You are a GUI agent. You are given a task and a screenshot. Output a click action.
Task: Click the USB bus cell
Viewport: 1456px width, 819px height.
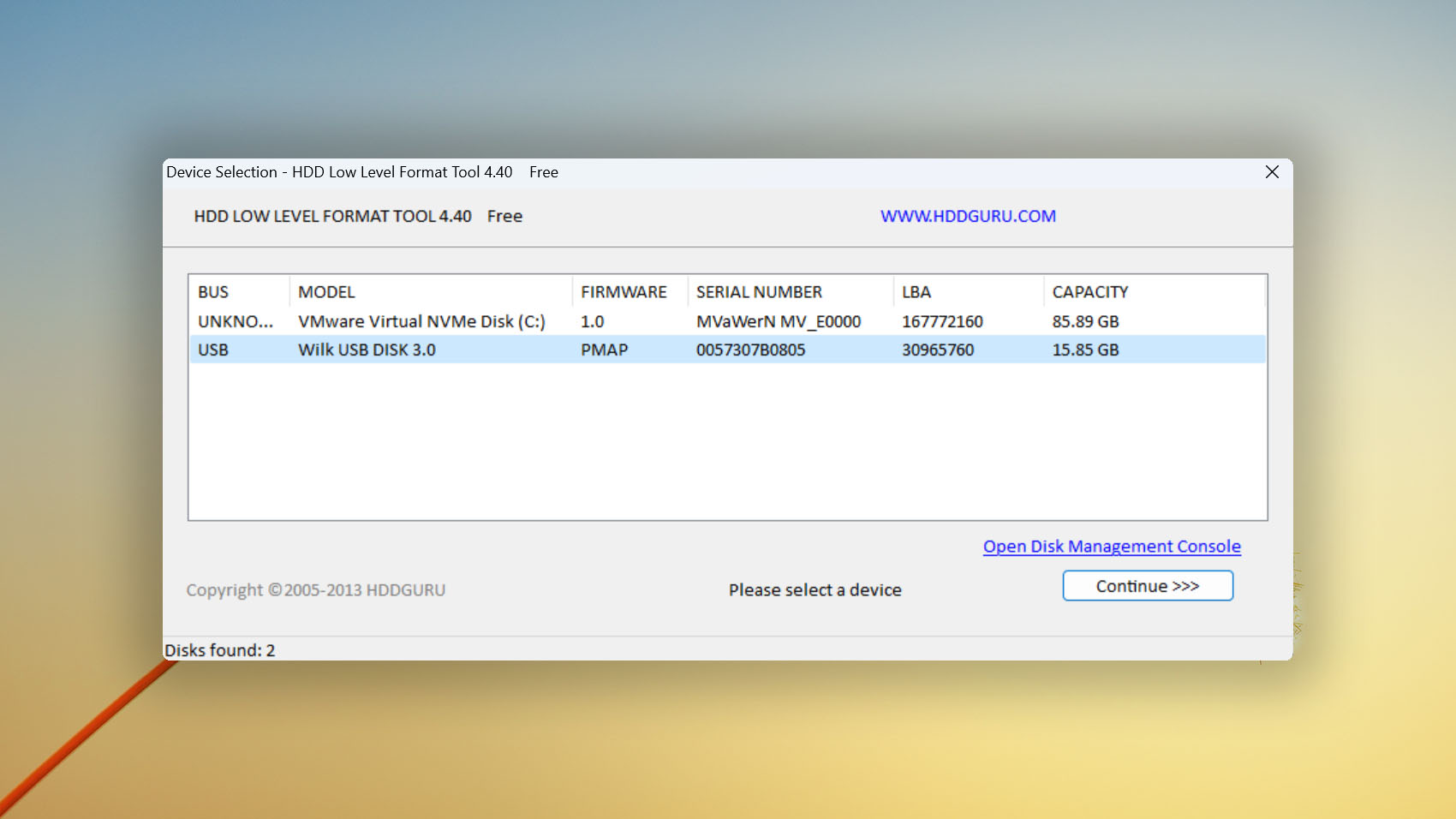click(213, 350)
